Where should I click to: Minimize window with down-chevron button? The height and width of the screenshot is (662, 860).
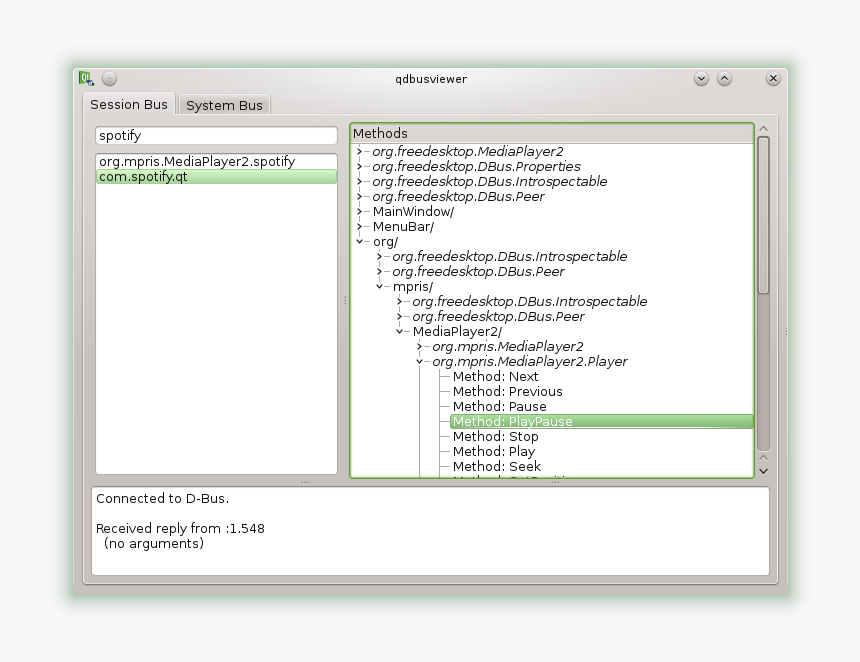[x=701, y=79]
